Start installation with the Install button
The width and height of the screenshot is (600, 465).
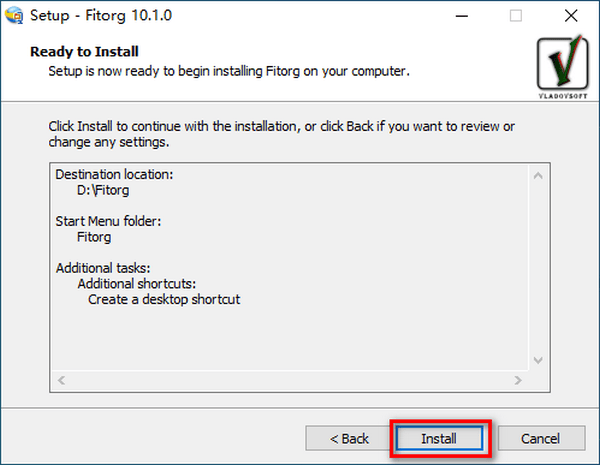pyautogui.click(x=439, y=438)
